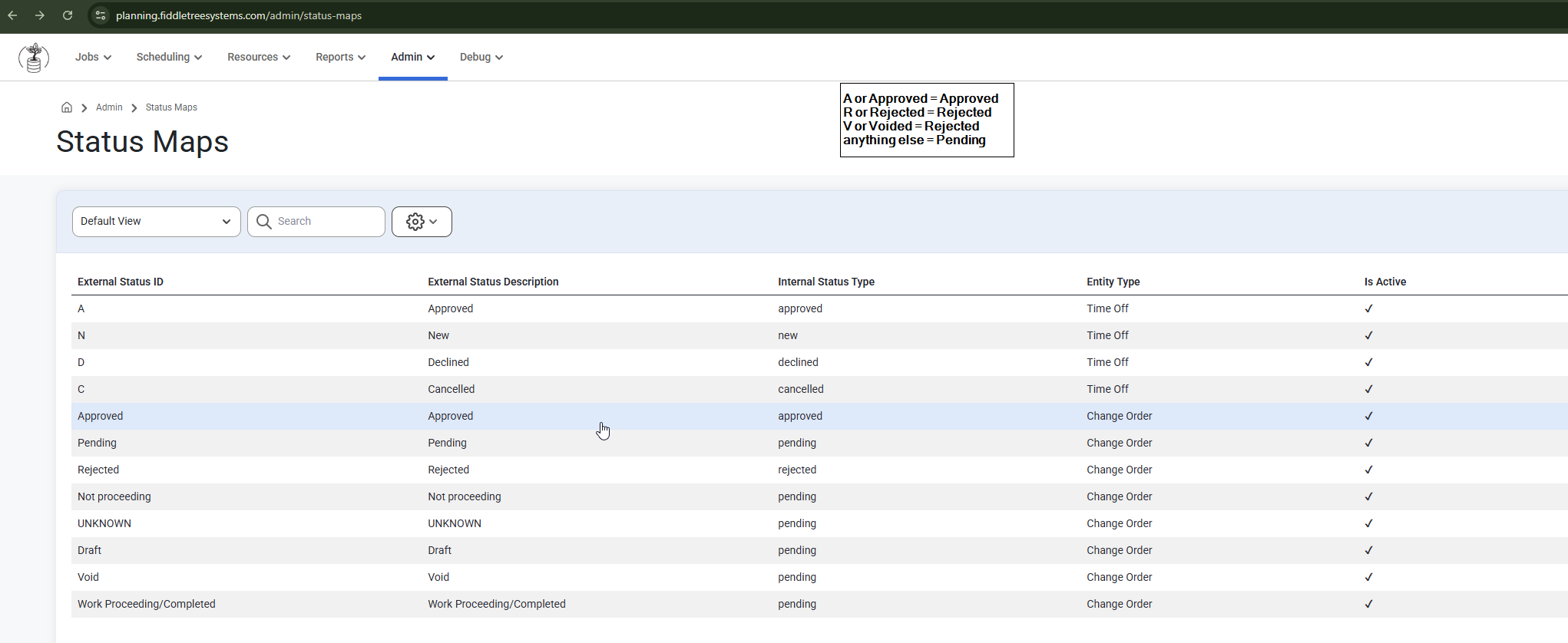Screen dimensions: 1568x643
Task: Click Is Active checkmark for Void row
Action: point(1368,577)
